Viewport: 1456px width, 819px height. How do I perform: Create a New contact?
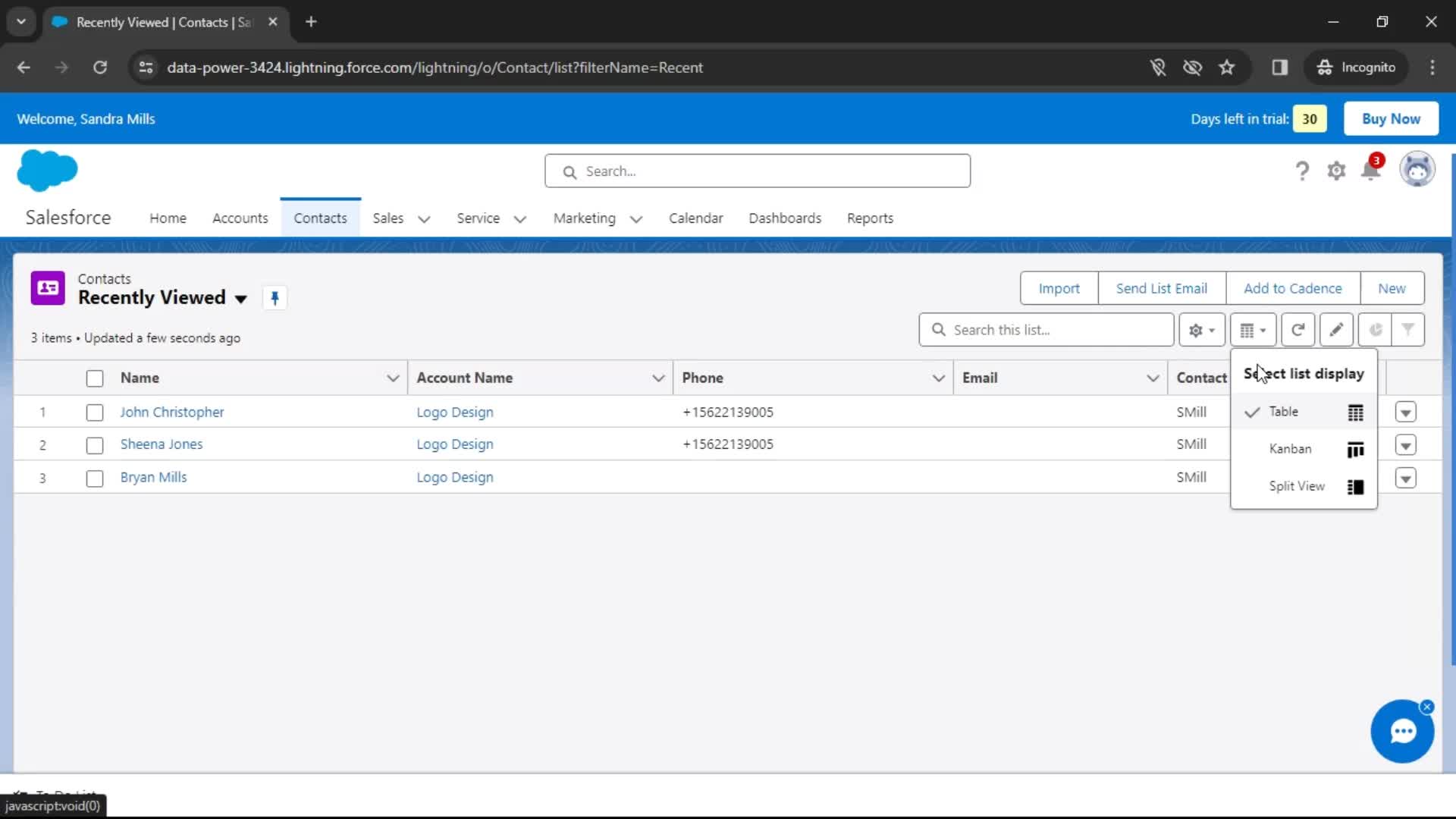point(1392,288)
